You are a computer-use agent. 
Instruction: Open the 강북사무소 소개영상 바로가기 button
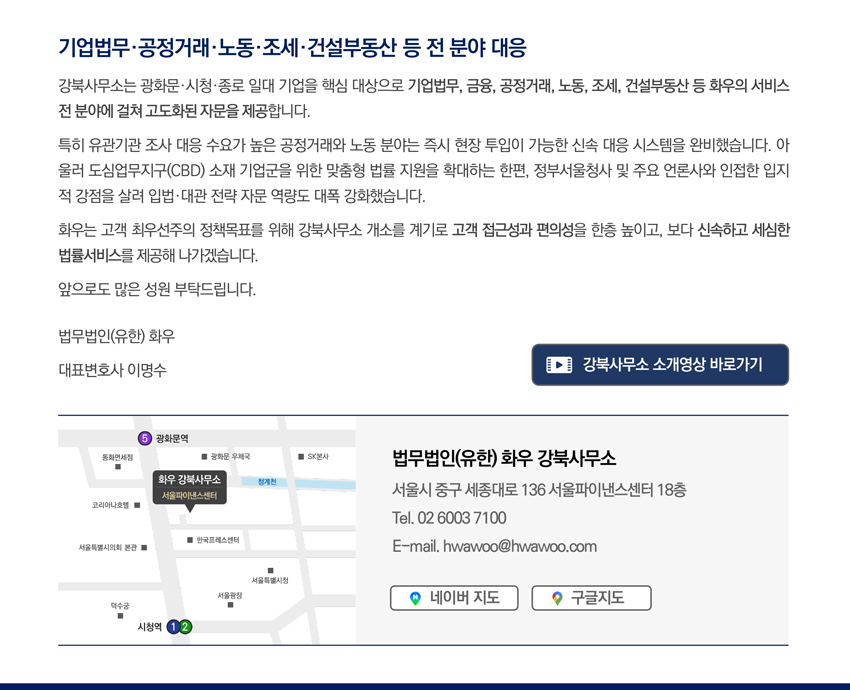pos(660,365)
